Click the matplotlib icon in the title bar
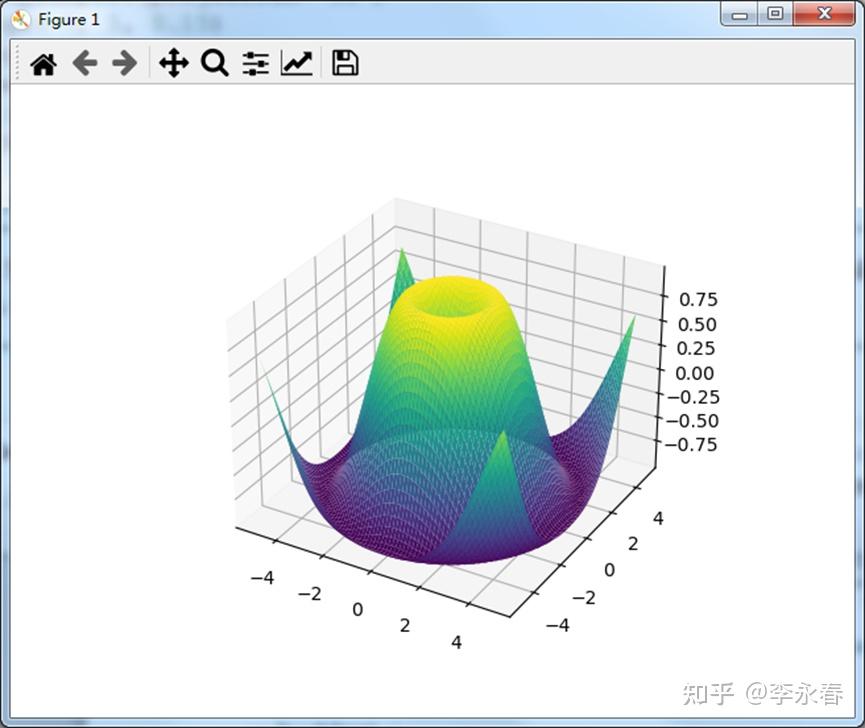 coord(20,20)
